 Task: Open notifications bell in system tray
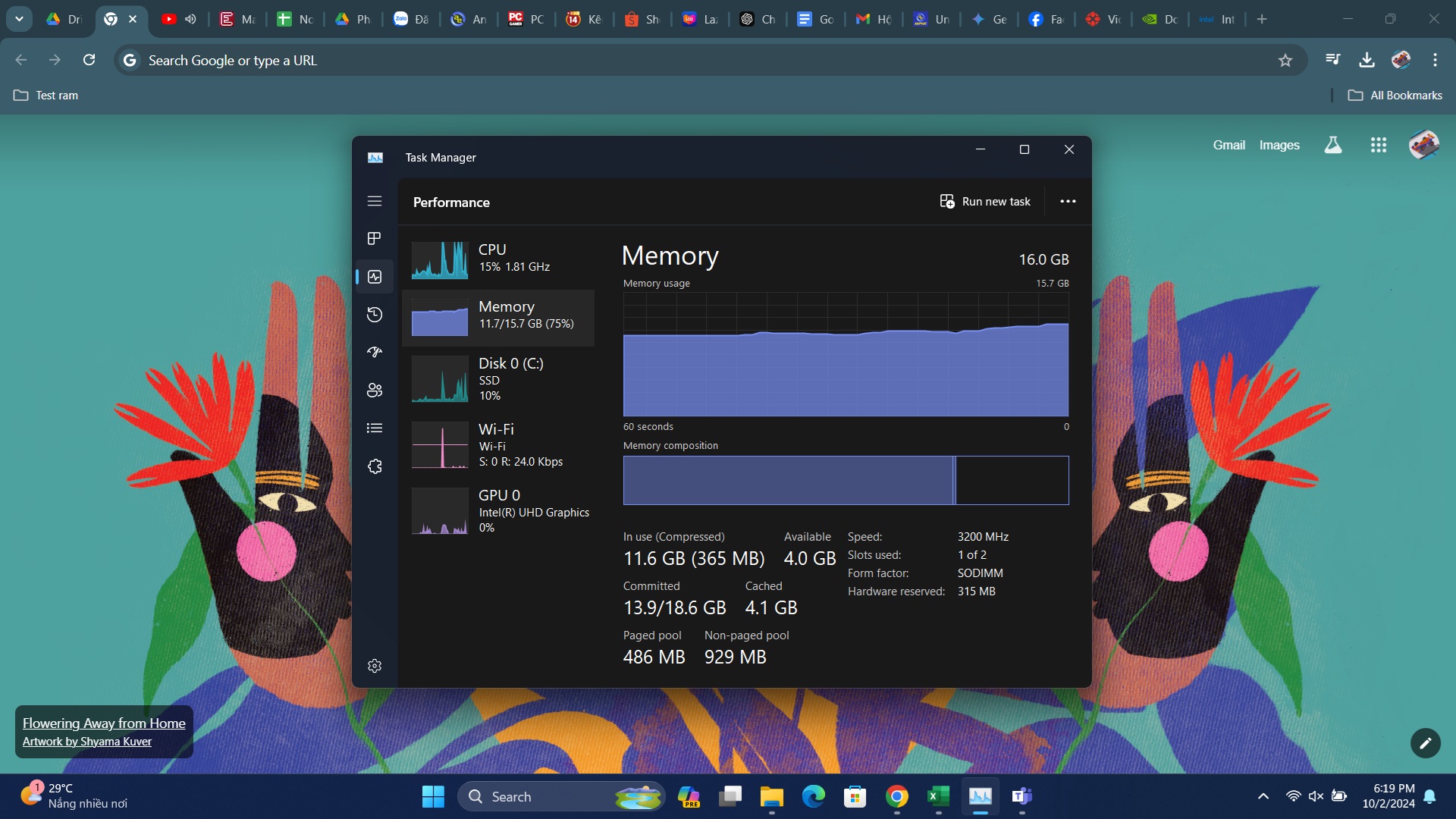click(x=1430, y=796)
